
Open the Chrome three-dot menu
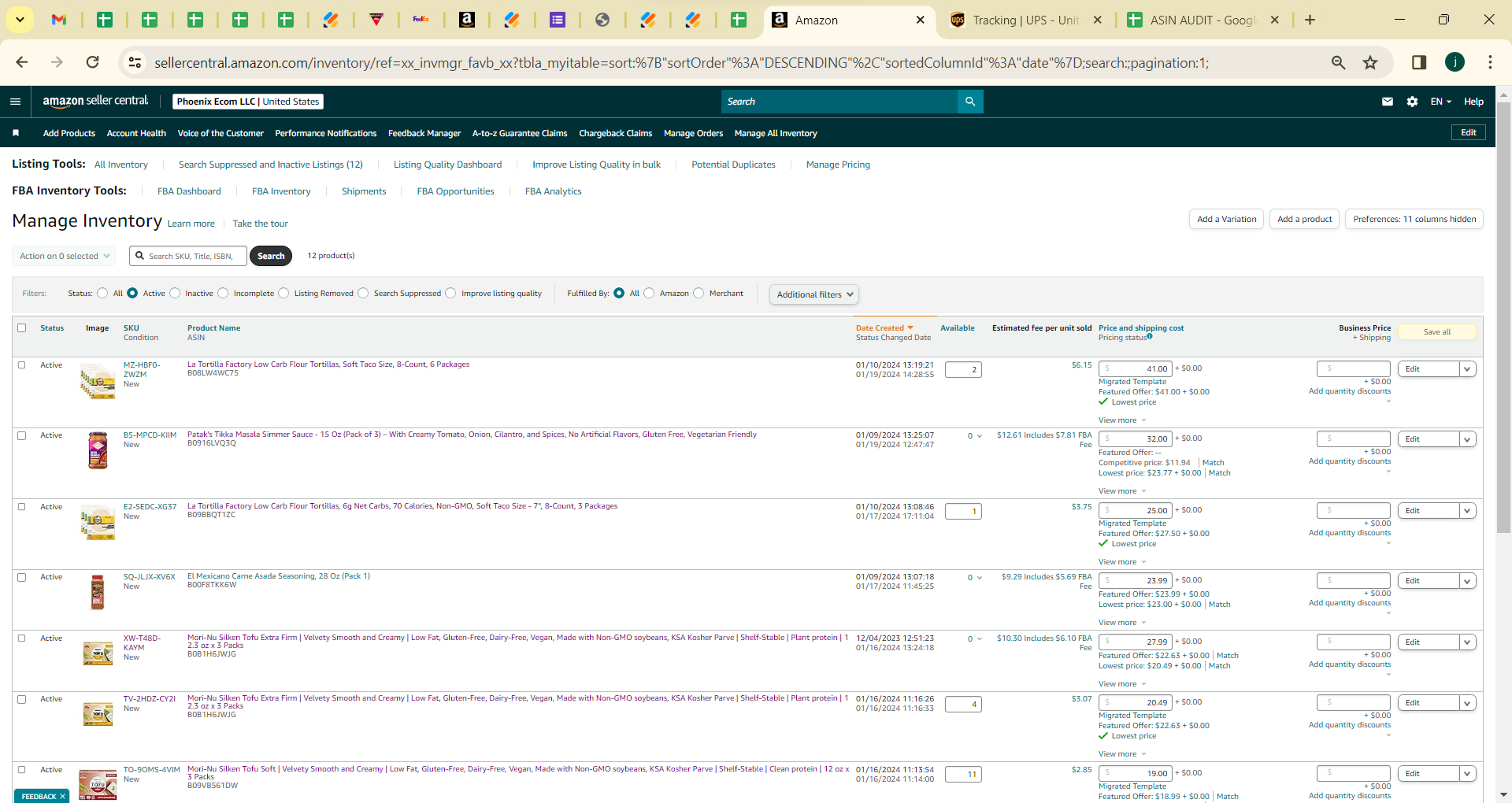1490,62
